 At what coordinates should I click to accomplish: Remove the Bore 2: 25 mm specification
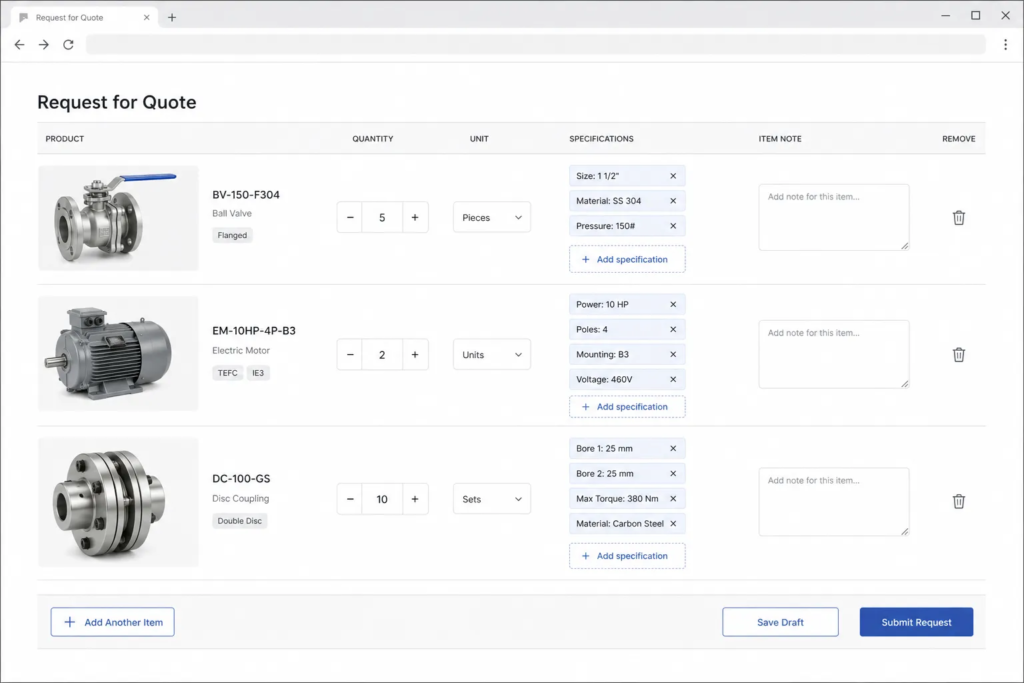673,473
